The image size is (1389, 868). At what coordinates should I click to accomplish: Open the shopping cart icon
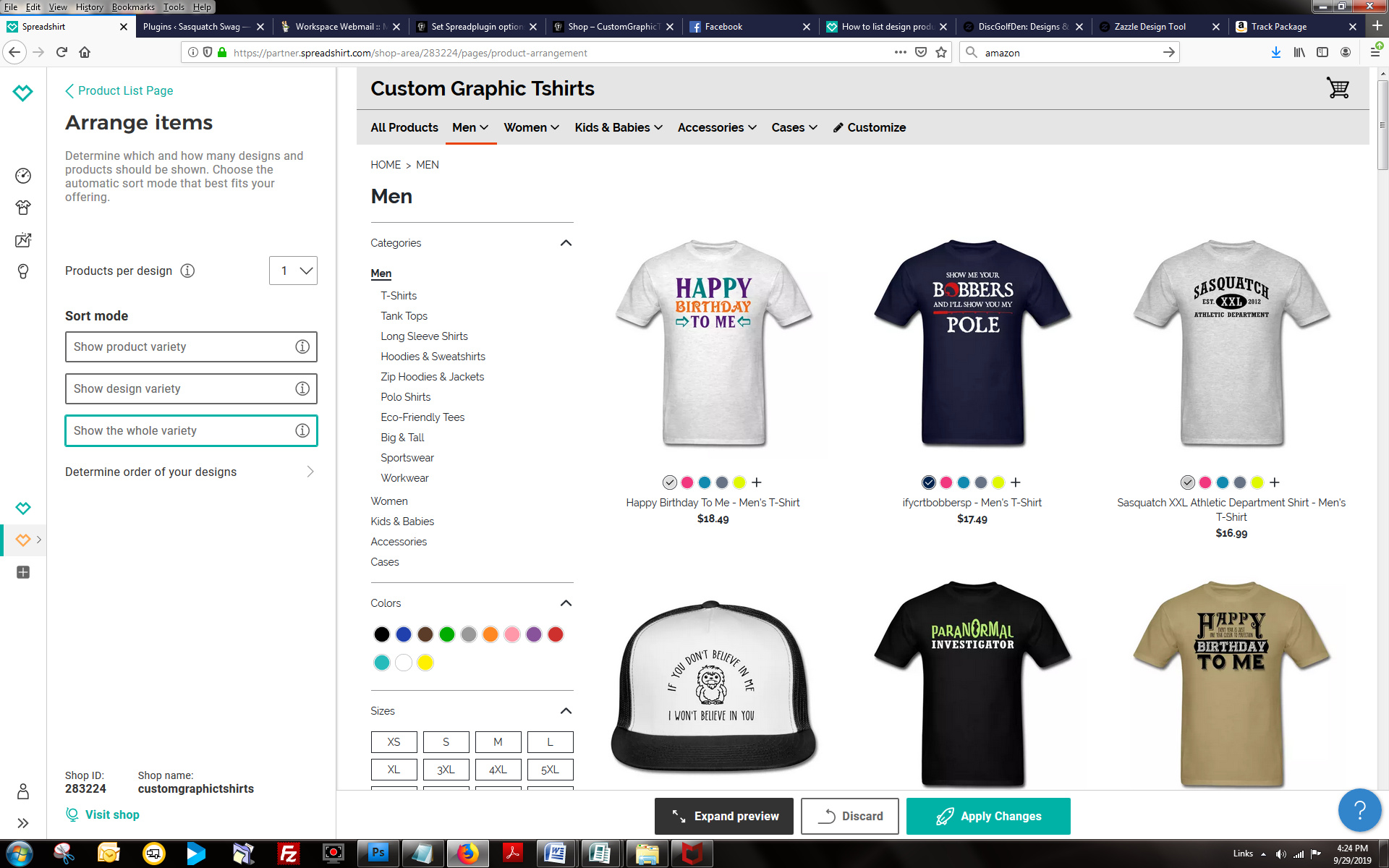pos(1338,88)
